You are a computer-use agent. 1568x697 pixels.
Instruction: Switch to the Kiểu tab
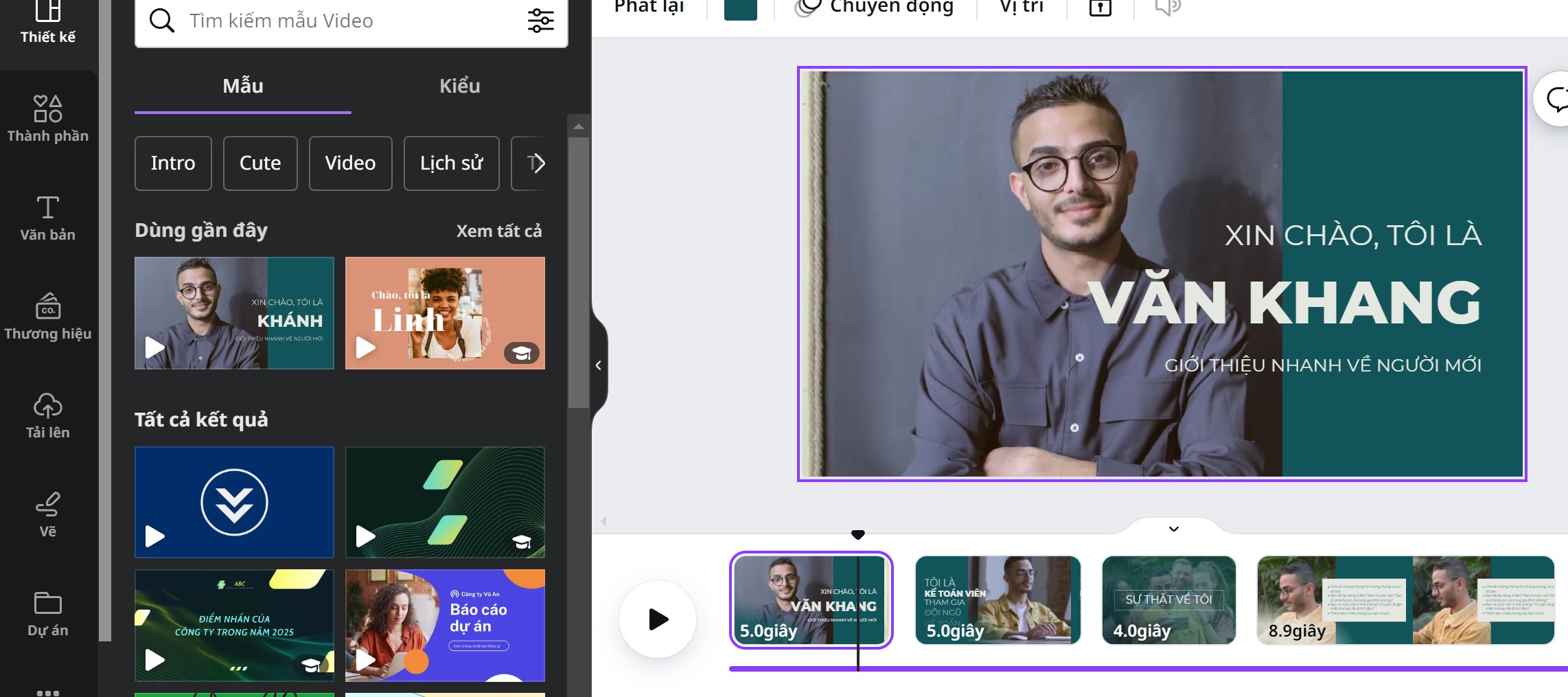pos(459,87)
